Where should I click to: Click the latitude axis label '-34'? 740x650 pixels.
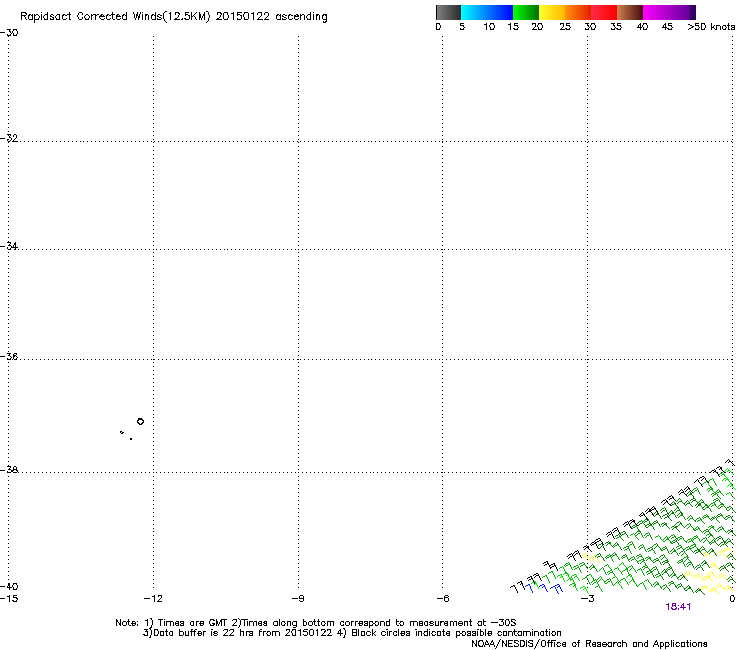tap(9, 246)
